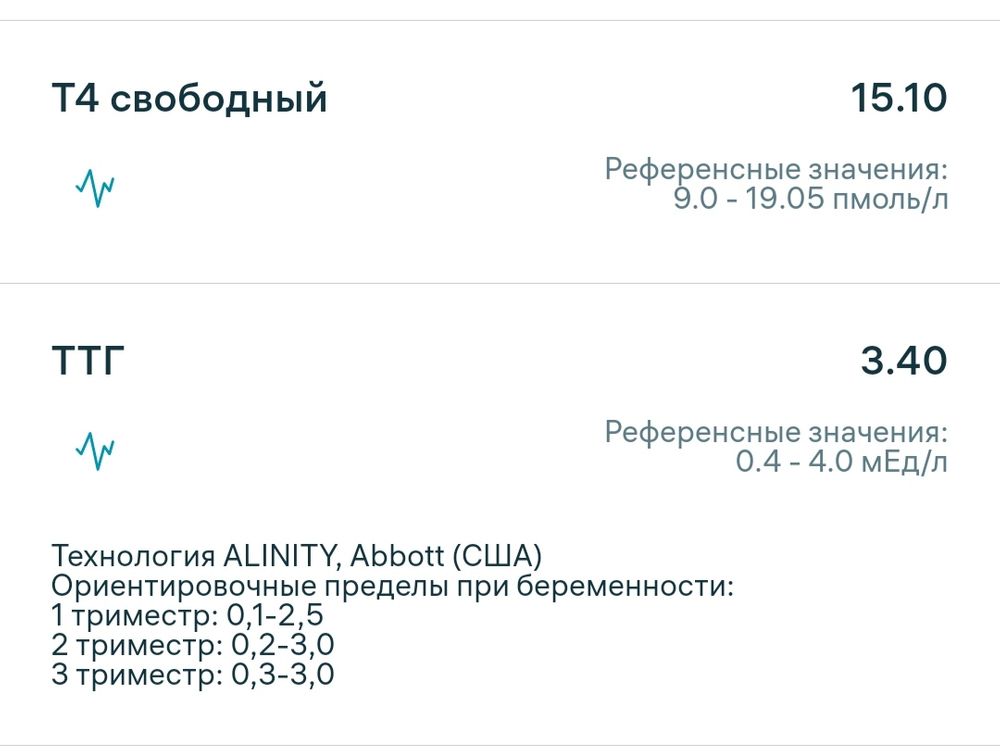Select the value 3.40
Viewport: 1000px width, 752px height.
point(902,359)
